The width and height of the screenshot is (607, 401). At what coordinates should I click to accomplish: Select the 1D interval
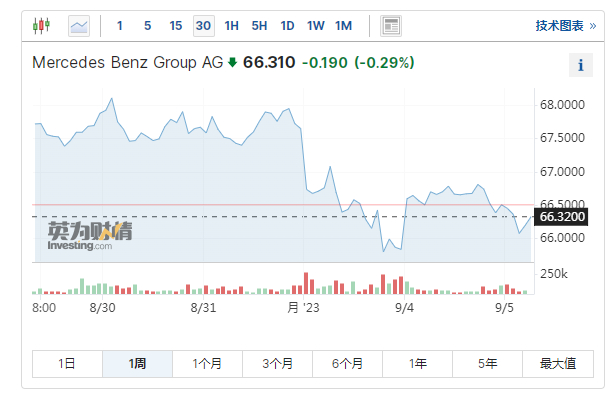coord(288,25)
